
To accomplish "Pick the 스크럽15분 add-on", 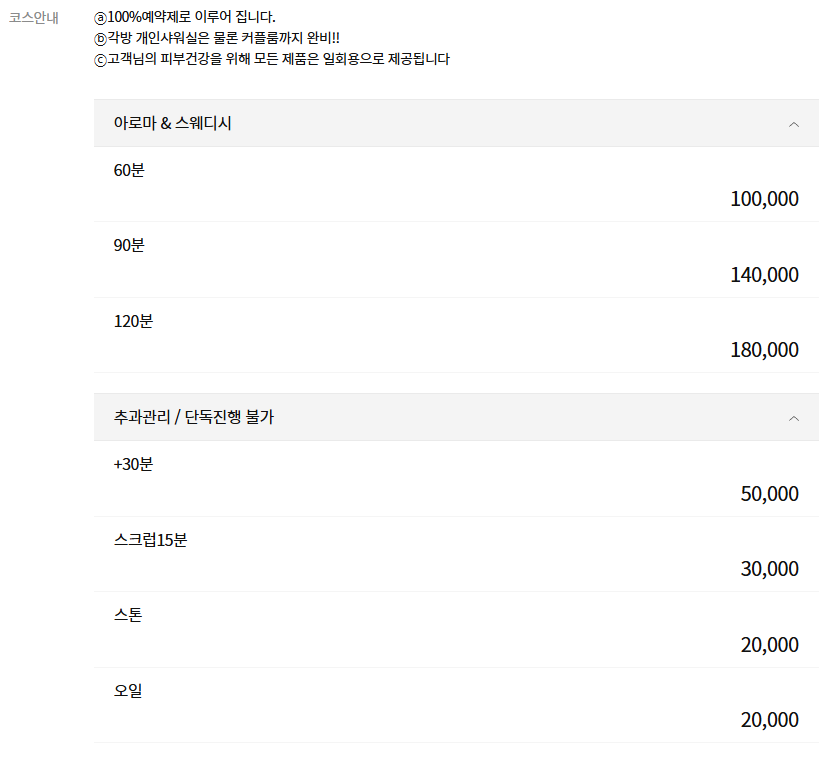I will pos(150,540).
